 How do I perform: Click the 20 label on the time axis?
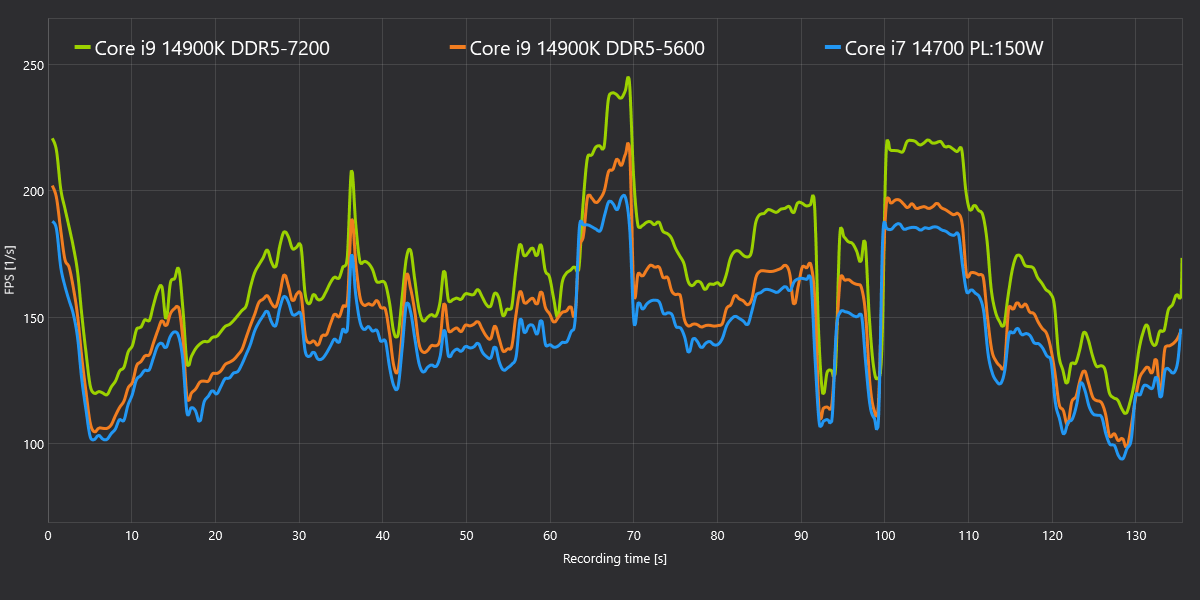click(x=215, y=536)
